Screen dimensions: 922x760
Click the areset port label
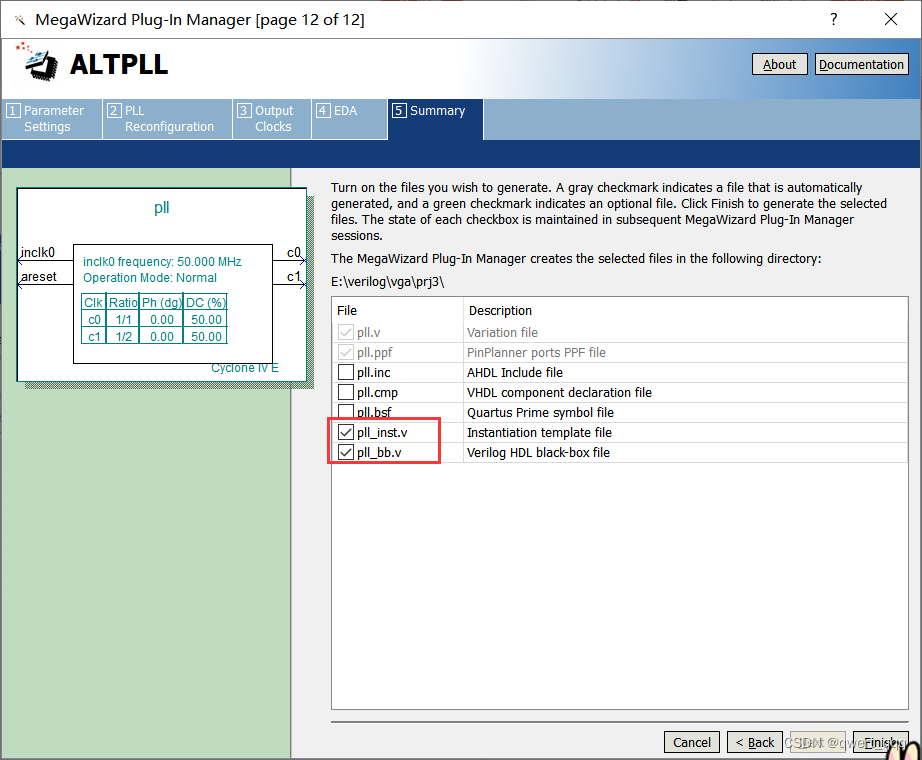tap(39, 276)
